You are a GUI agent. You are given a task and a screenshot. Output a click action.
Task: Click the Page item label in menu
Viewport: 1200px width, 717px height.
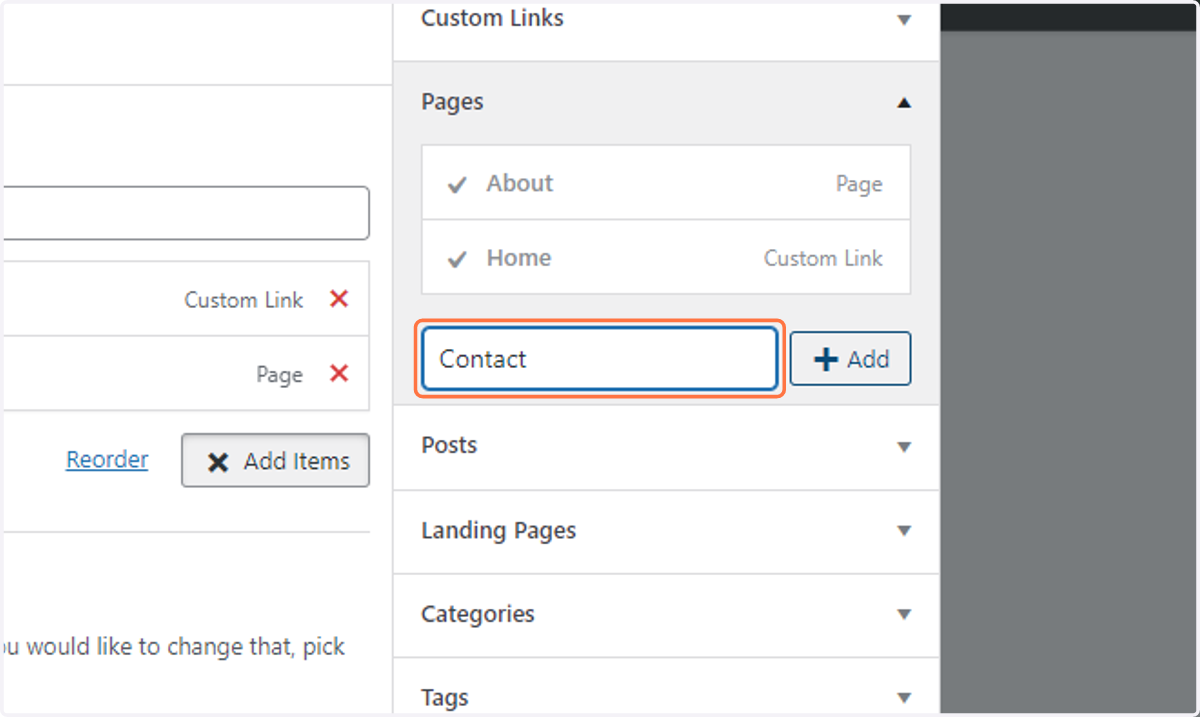(279, 375)
